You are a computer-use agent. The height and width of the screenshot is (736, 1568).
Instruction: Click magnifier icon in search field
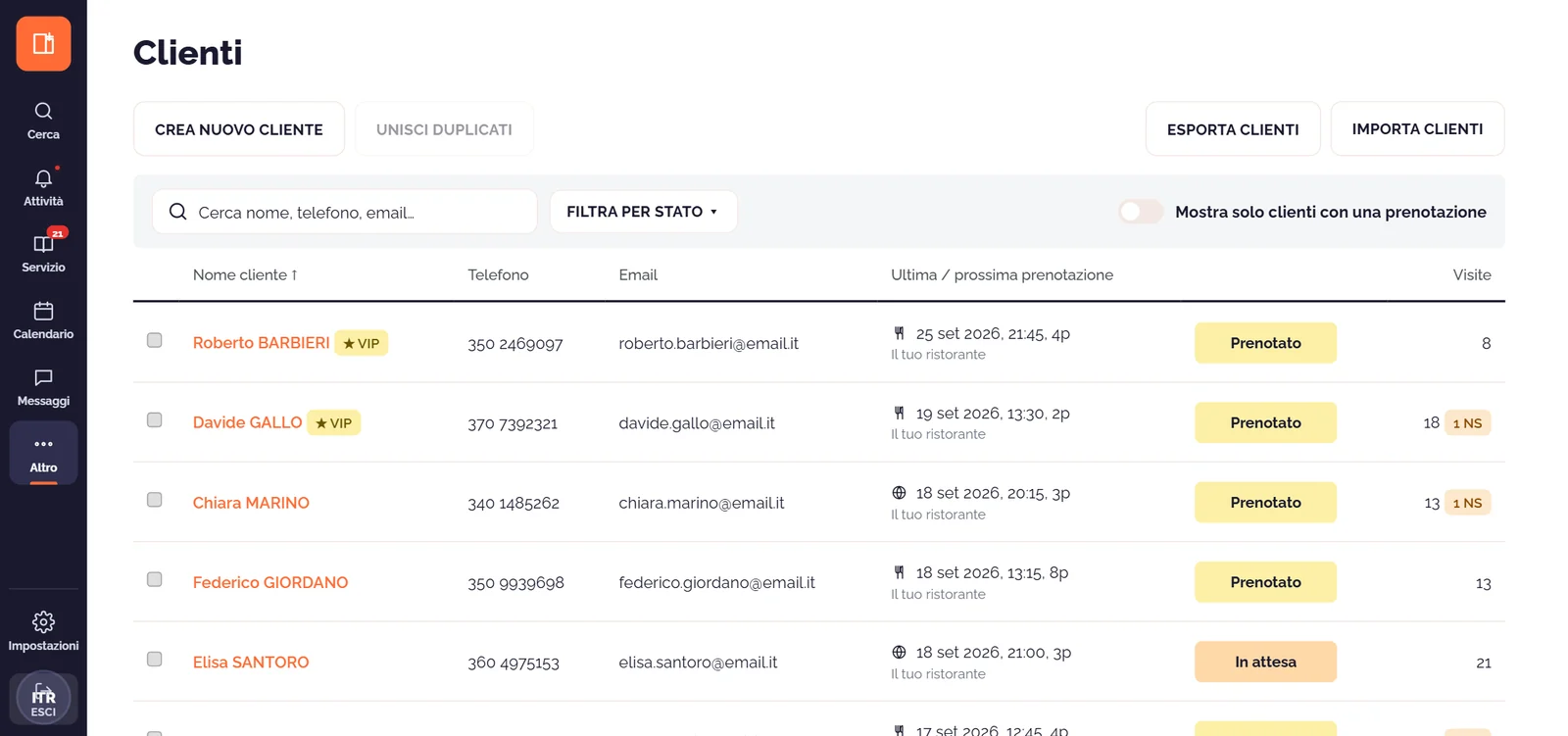click(177, 212)
